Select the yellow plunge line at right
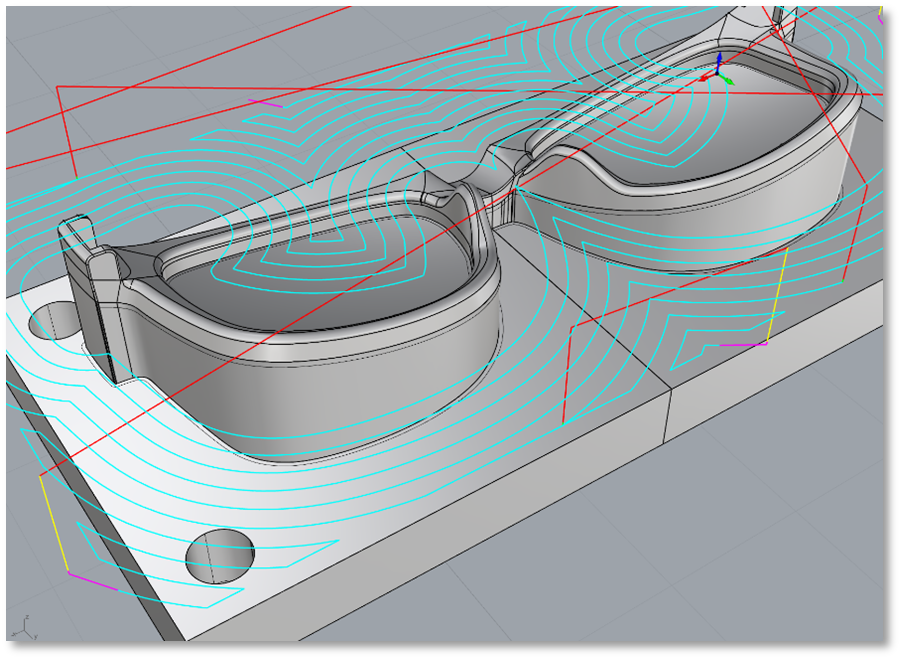Viewport: 902px width, 660px height. 777,296
